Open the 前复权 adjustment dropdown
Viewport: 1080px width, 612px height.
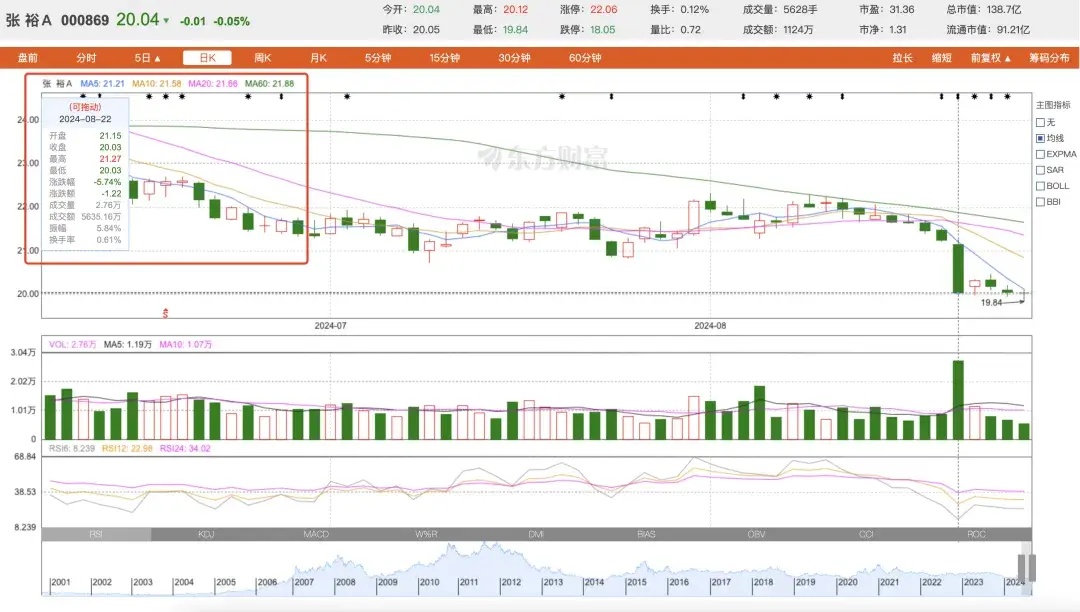990,58
